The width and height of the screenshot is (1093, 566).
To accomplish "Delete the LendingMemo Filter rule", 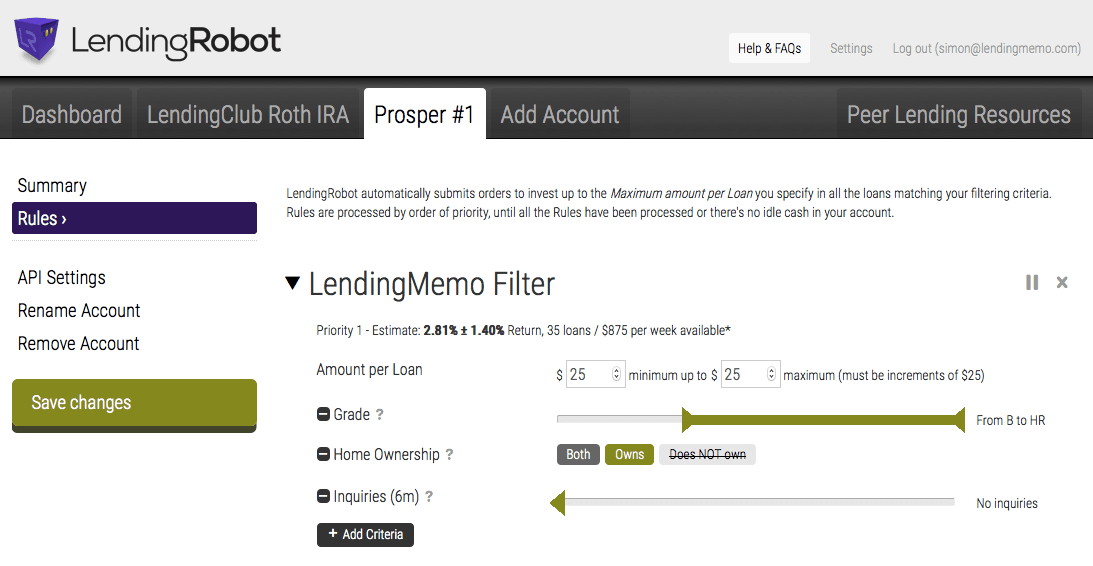I will 1062,283.
